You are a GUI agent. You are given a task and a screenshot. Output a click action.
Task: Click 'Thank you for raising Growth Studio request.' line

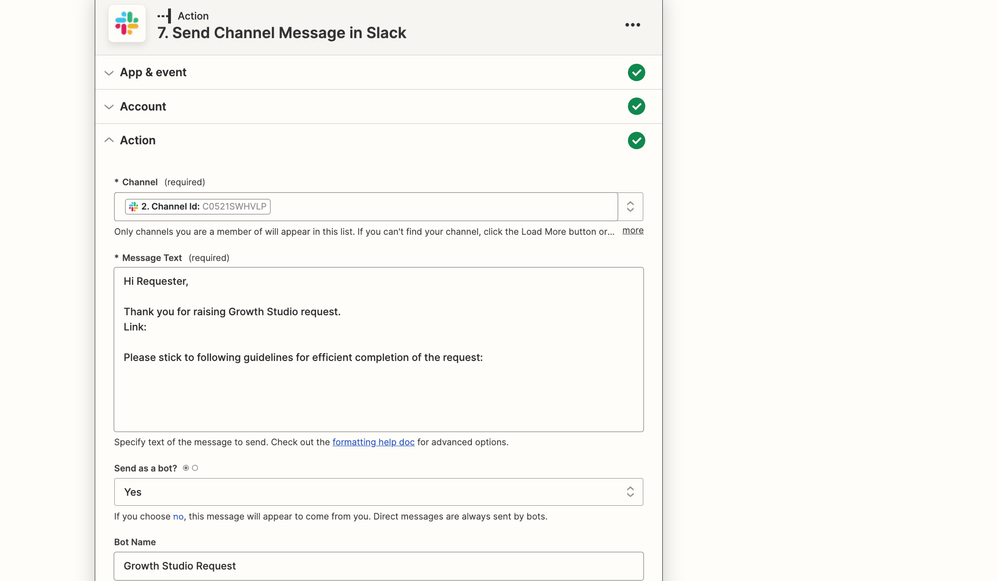[232, 312]
